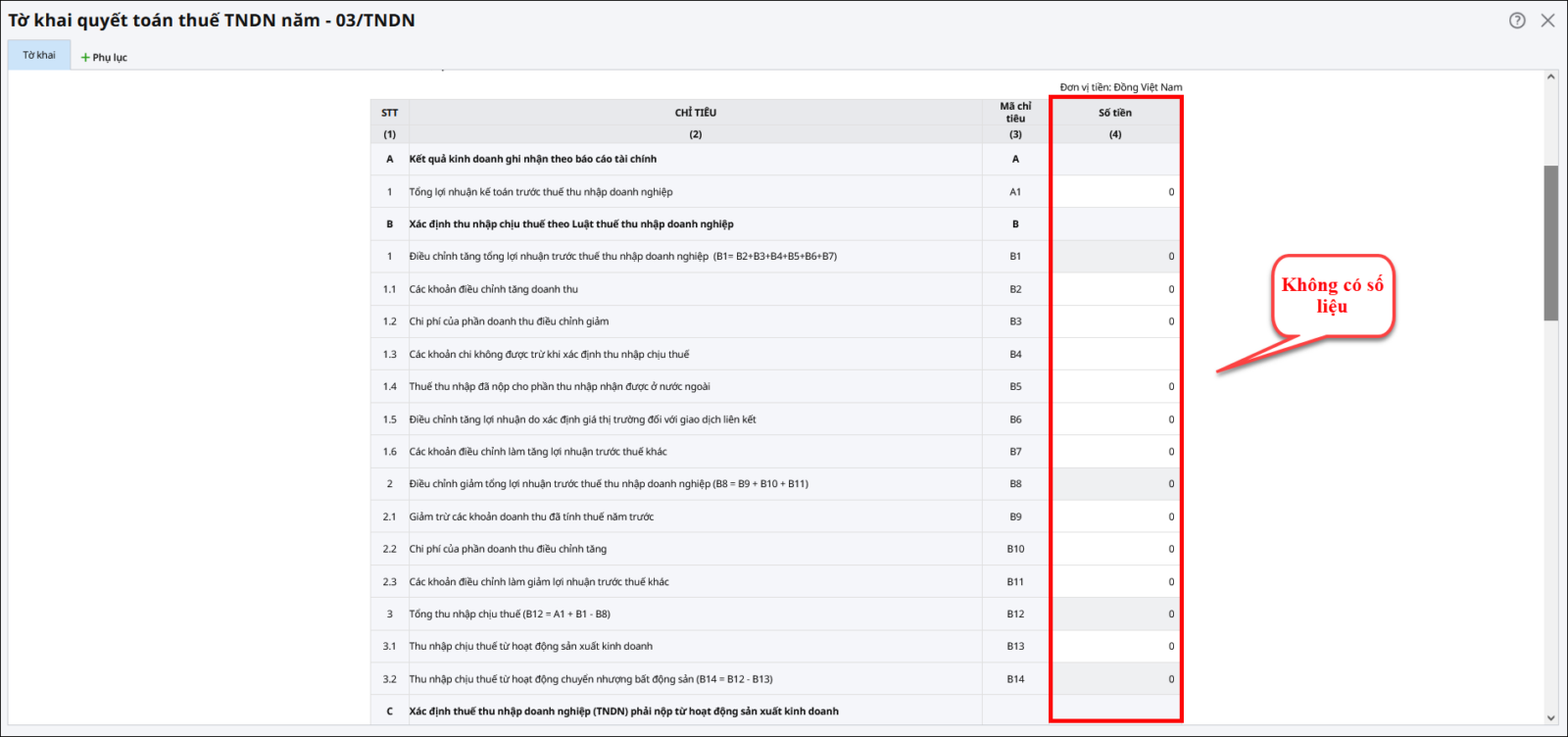1568x737 pixels.
Task: Click the amount field for indicator B6
Action: point(1115,419)
